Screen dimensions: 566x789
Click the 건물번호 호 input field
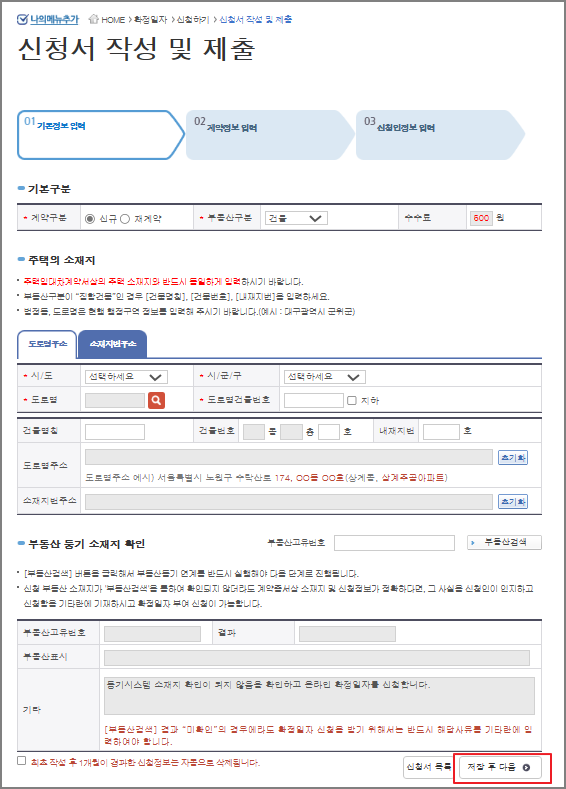click(329, 432)
